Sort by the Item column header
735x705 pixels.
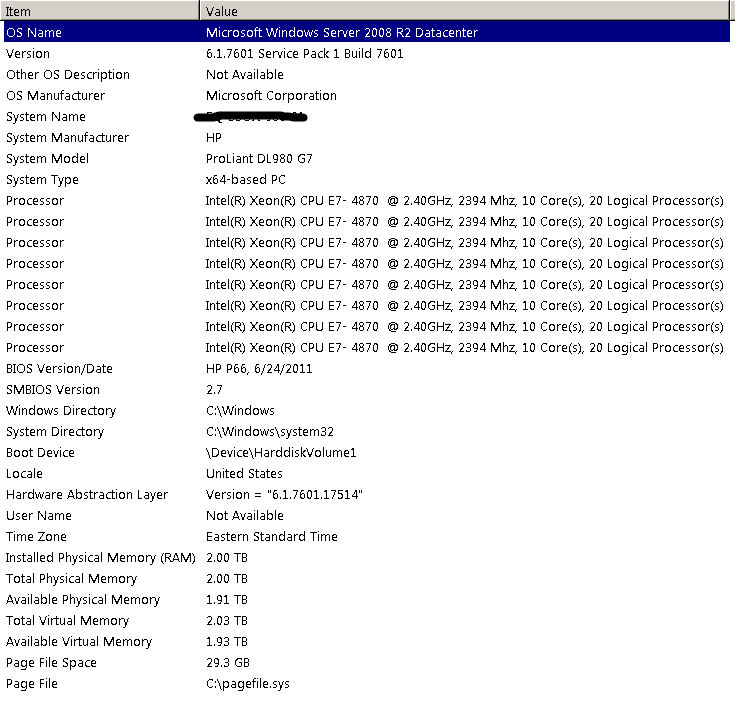click(100, 10)
